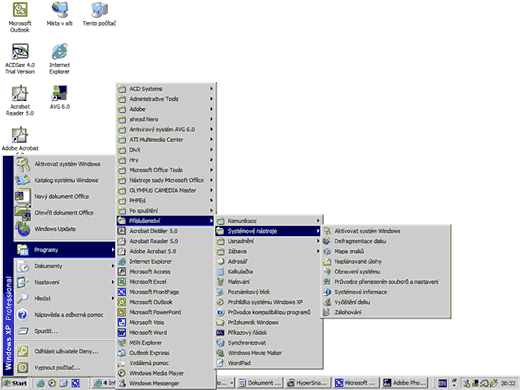Choose Windows Messenger menu entry
The width and height of the screenshot is (520, 390).
click(x=165, y=383)
